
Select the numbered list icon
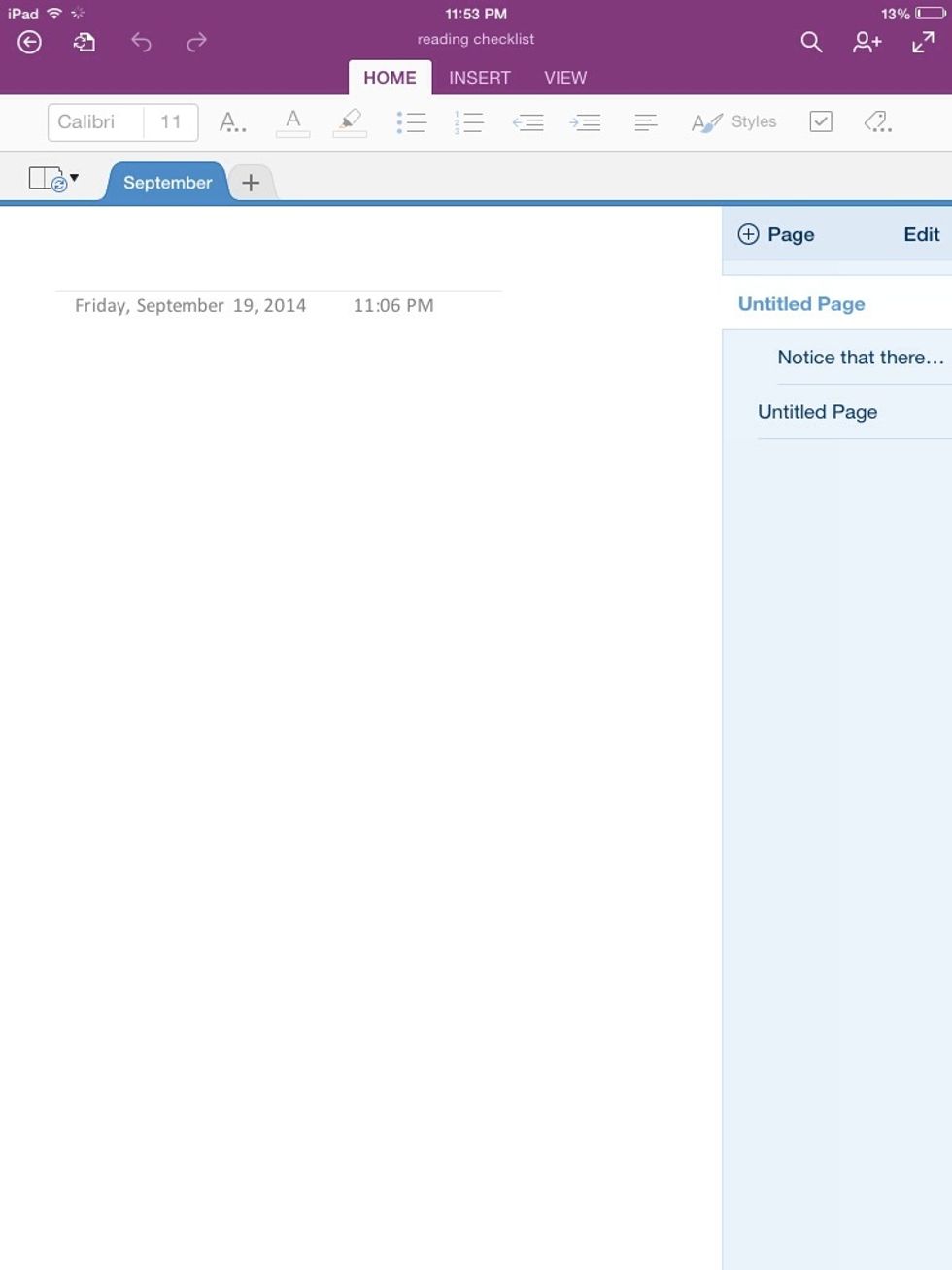pos(469,121)
